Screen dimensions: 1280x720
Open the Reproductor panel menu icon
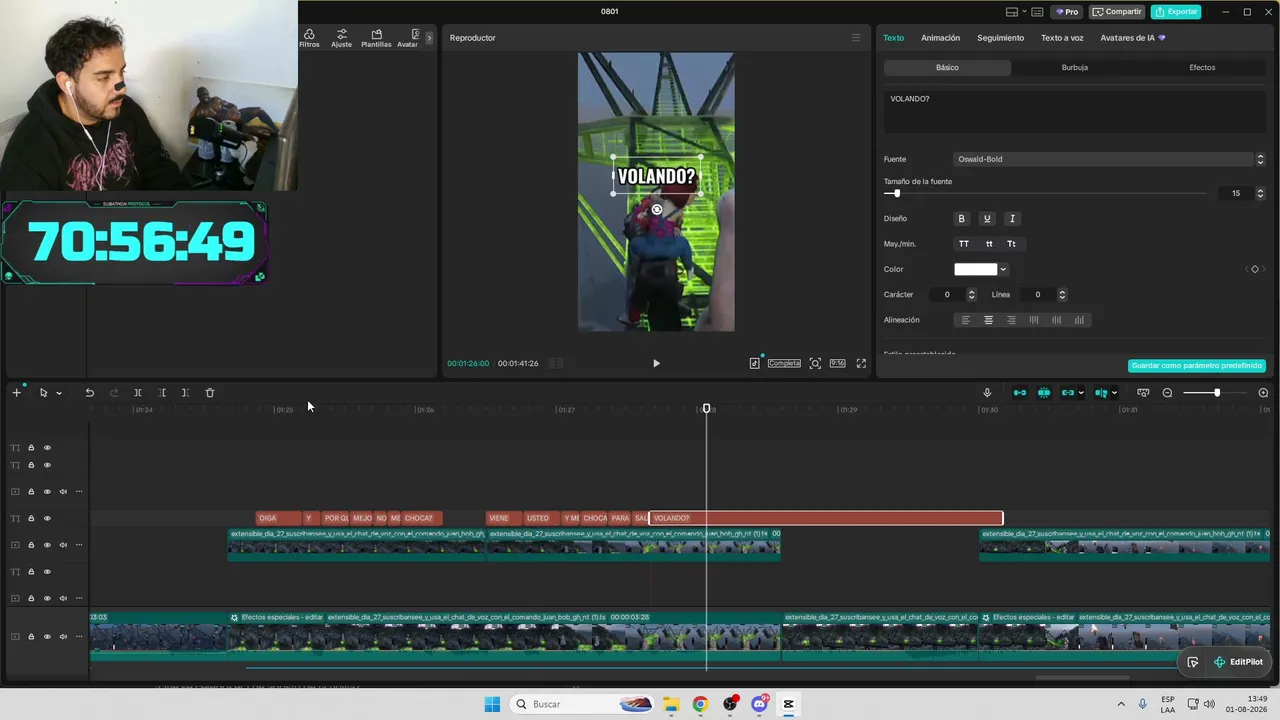(855, 38)
